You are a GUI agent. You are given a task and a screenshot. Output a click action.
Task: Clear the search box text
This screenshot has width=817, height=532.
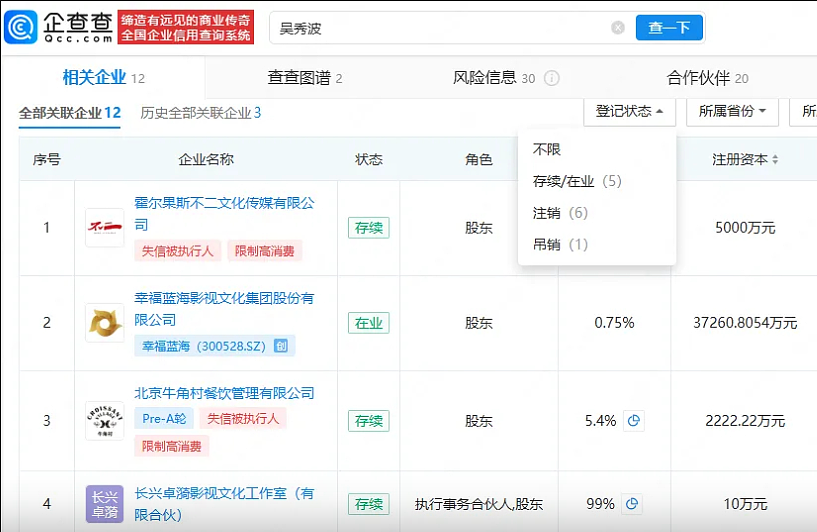tap(617, 28)
